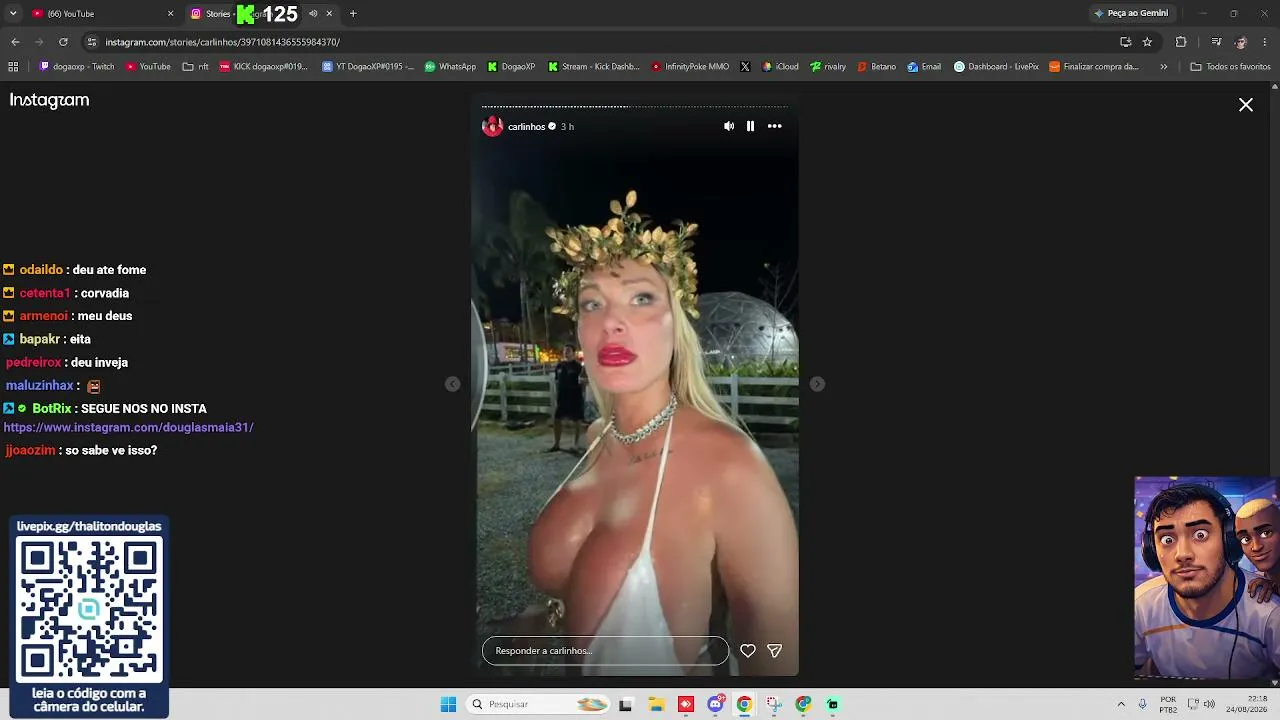Go forward to the next page
This screenshot has width=1280, height=720.
(x=39, y=42)
